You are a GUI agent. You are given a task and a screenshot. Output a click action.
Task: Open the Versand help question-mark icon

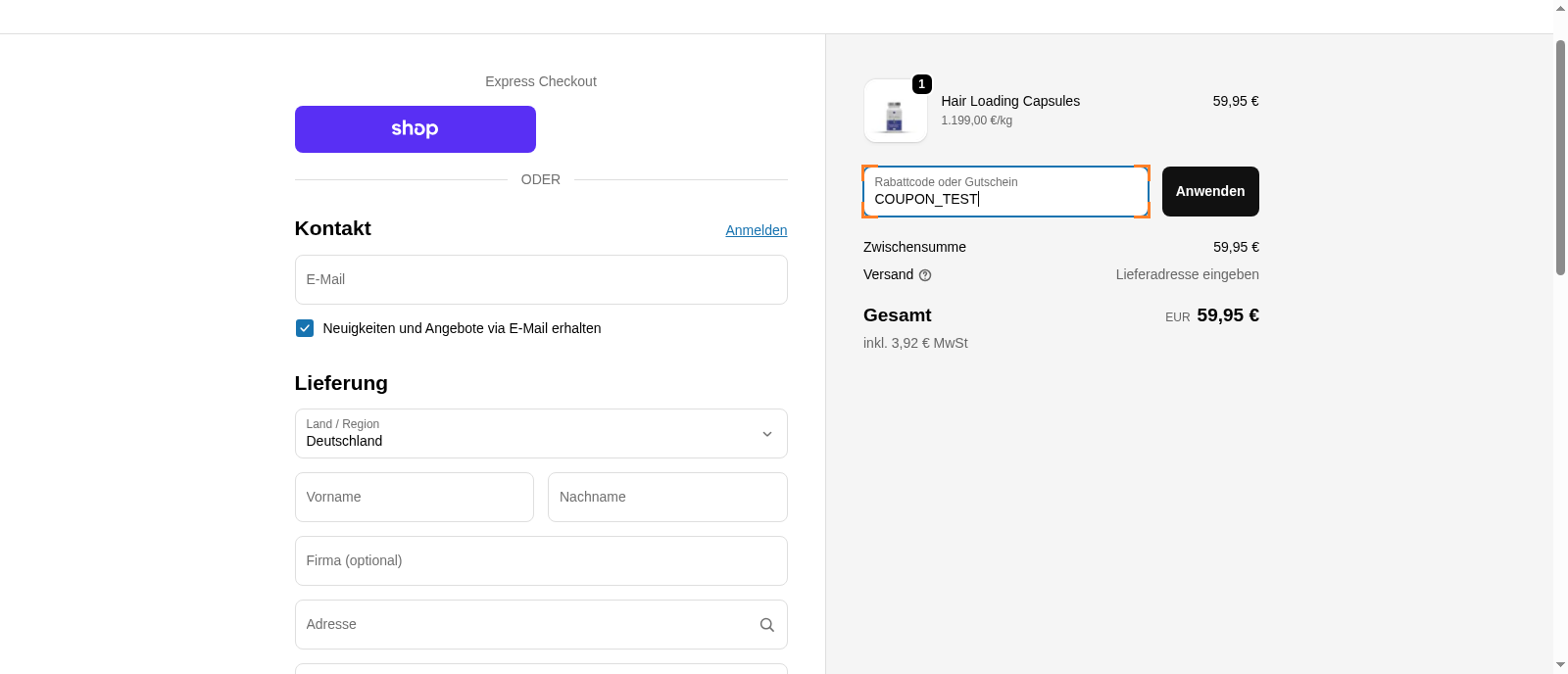tap(925, 275)
